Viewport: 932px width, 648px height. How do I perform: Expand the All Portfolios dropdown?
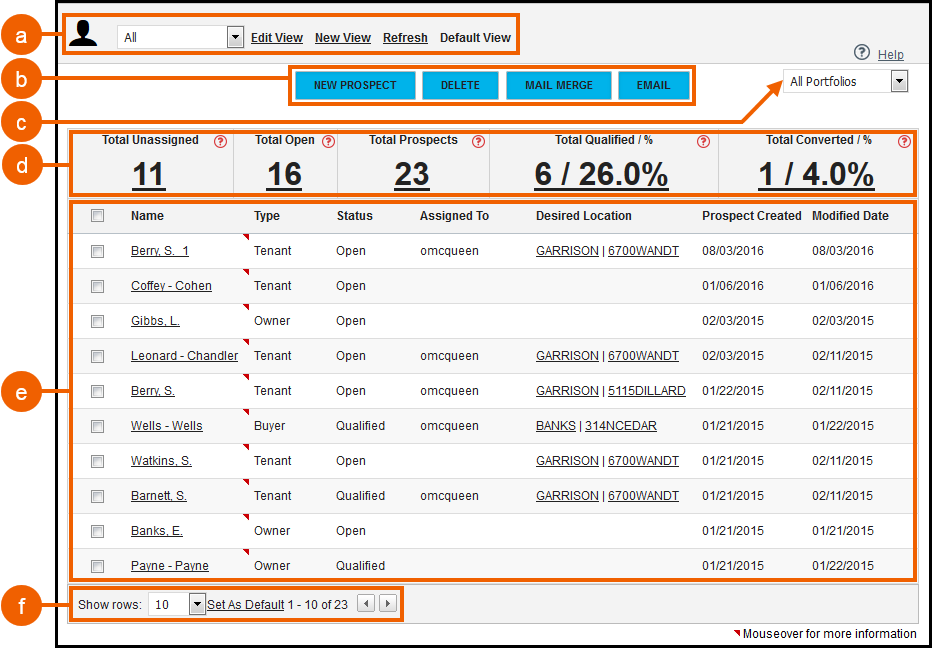898,82
